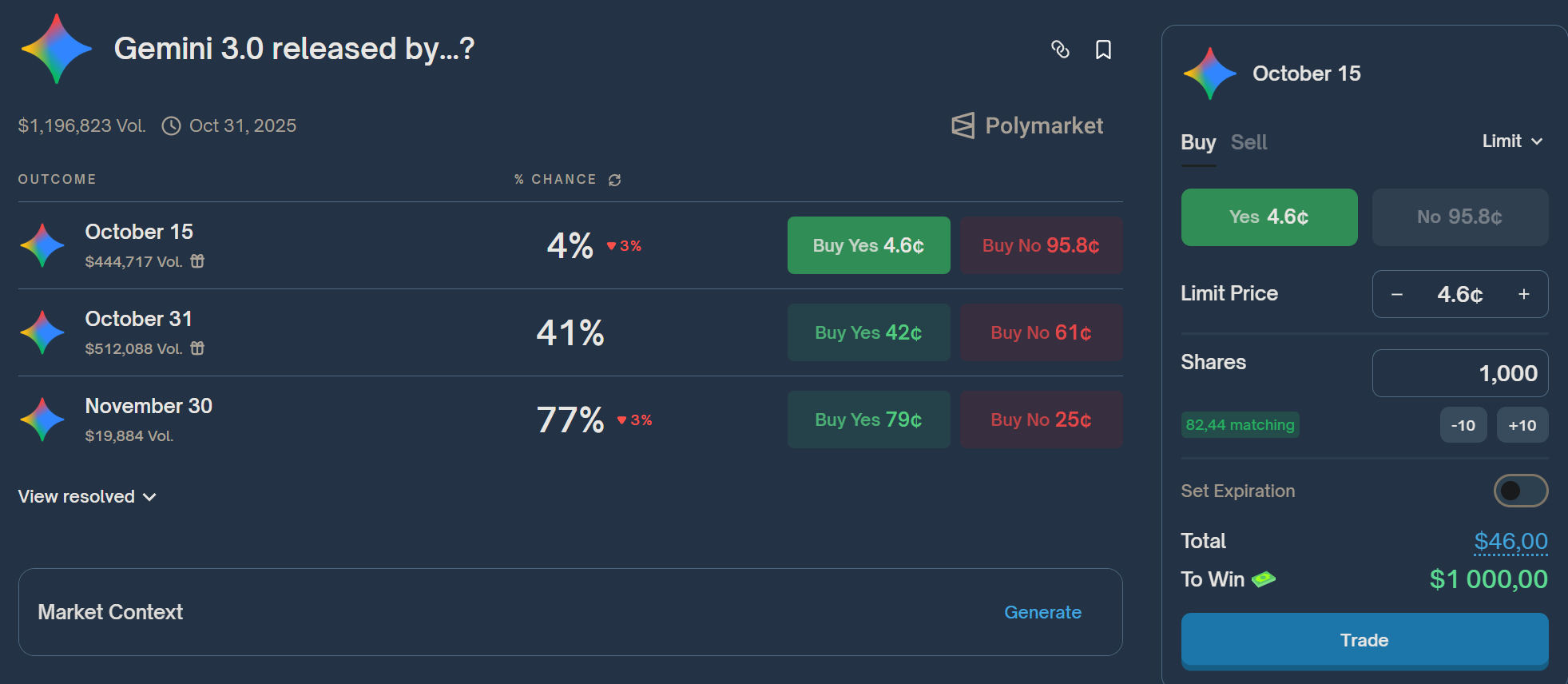Increase limit price with plus stepper
The image size is (1568, 684).
1524,294
